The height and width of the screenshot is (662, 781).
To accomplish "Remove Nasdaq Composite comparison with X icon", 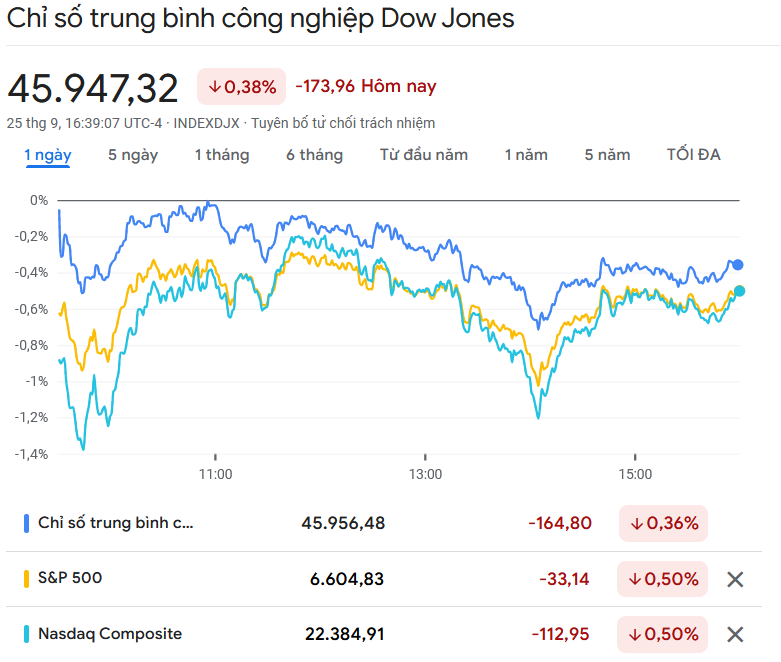I will click(735, 634).
